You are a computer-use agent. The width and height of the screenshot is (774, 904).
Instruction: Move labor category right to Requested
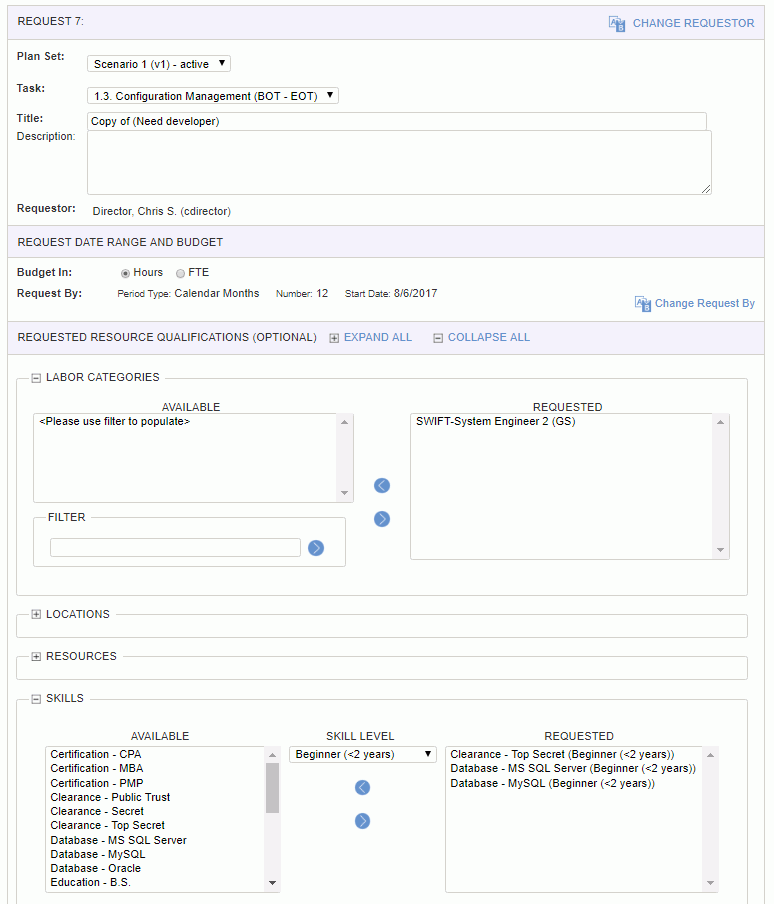382,519
